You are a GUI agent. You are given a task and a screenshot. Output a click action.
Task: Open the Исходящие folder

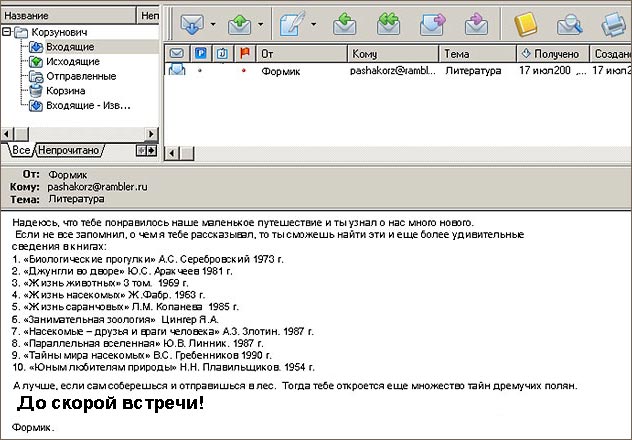click(x=72, y=61)
